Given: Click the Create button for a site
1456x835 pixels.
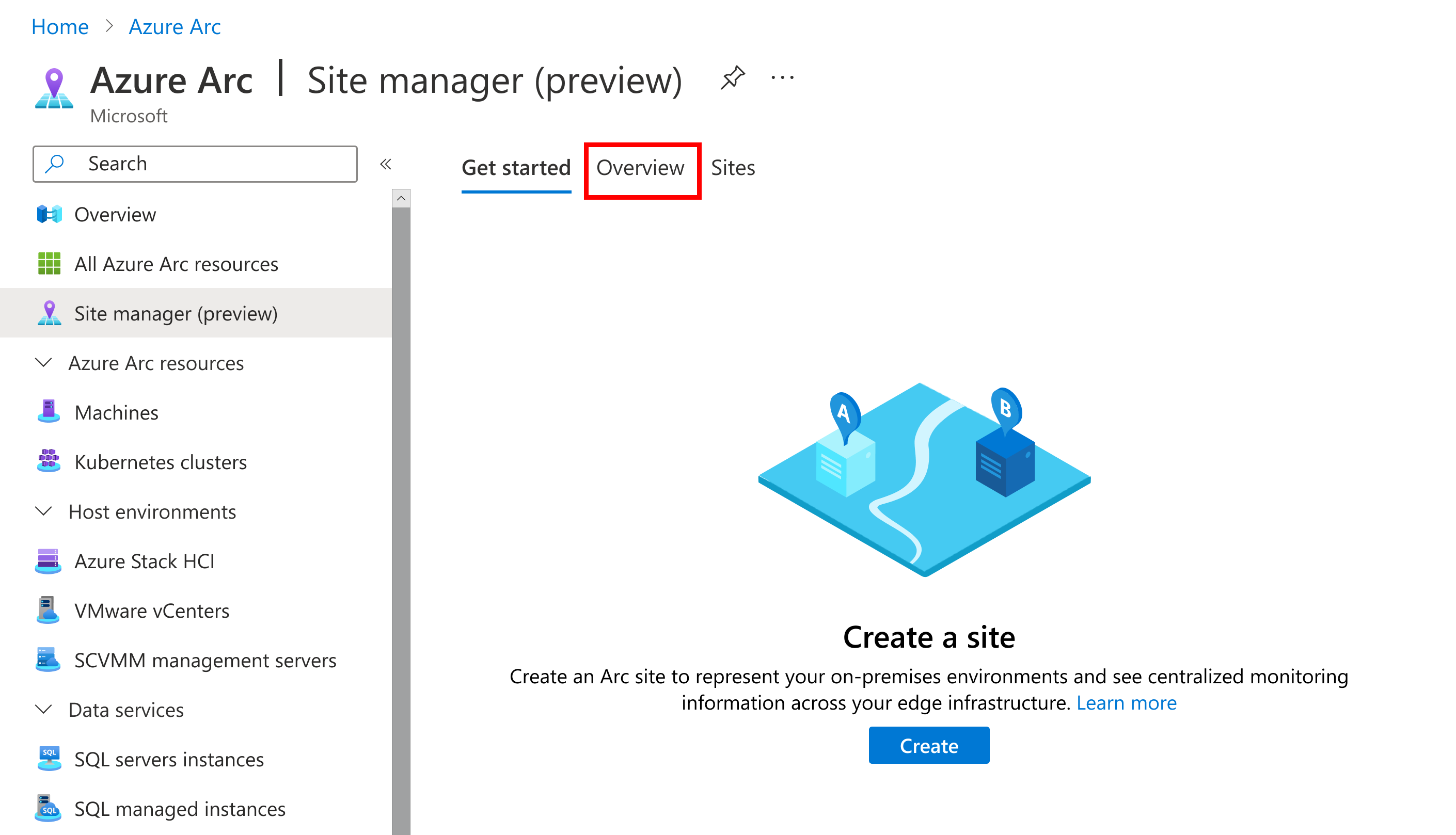Looking at the screenshot, I should 929,745.
